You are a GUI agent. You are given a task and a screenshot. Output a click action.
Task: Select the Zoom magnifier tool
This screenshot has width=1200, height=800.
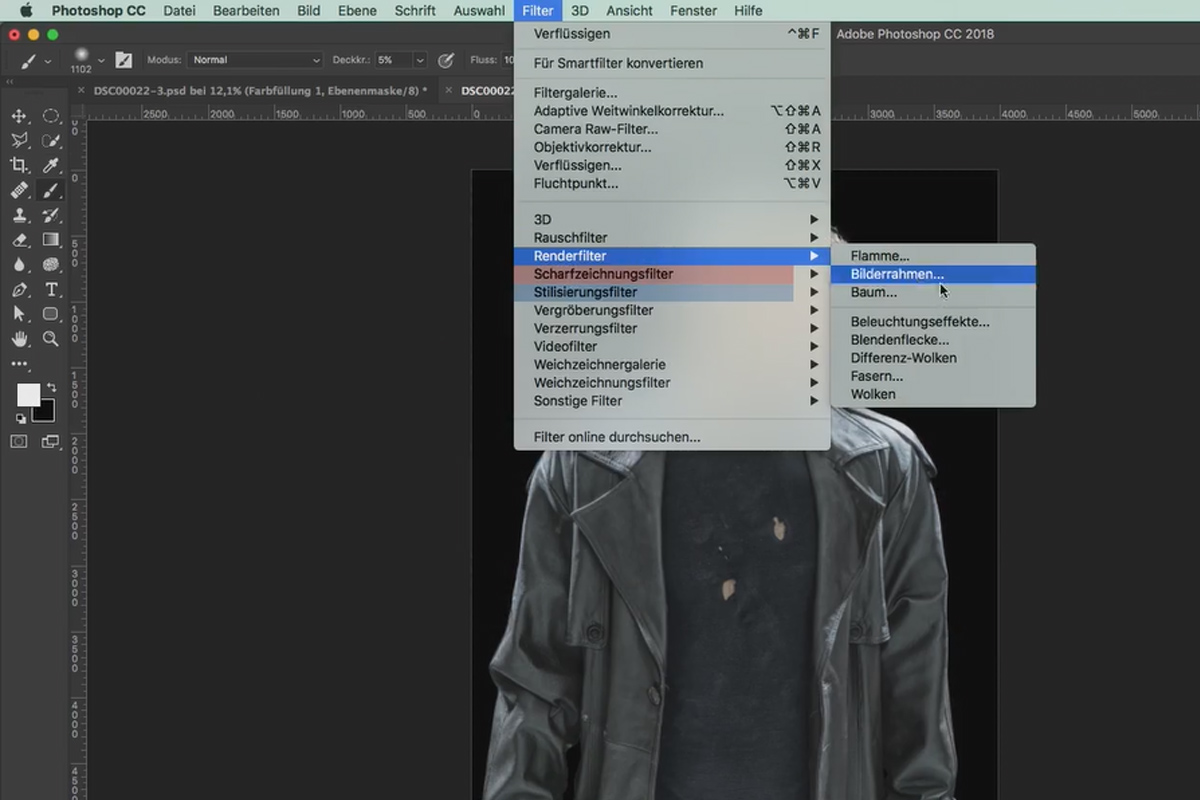[51, 339]
